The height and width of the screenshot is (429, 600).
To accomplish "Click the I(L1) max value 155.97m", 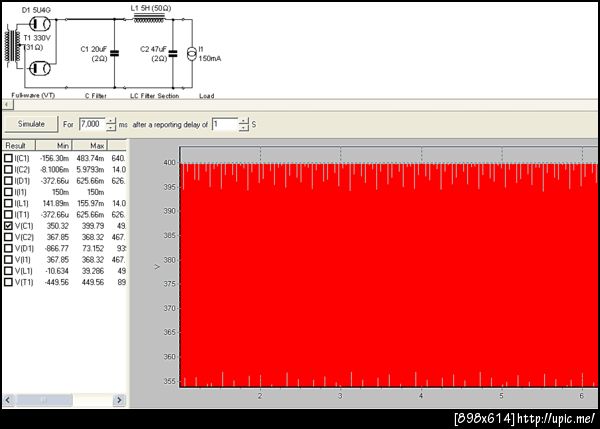I will tap(90, 203).
